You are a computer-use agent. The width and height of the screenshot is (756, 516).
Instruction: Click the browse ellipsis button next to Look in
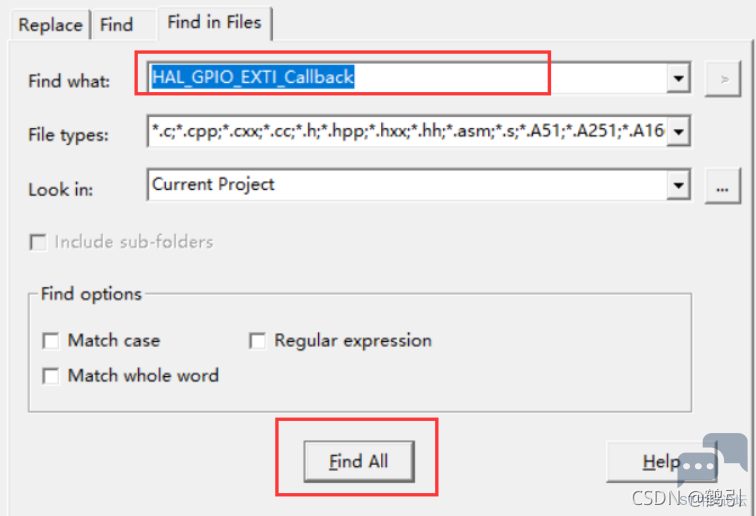tap(723, 186)
